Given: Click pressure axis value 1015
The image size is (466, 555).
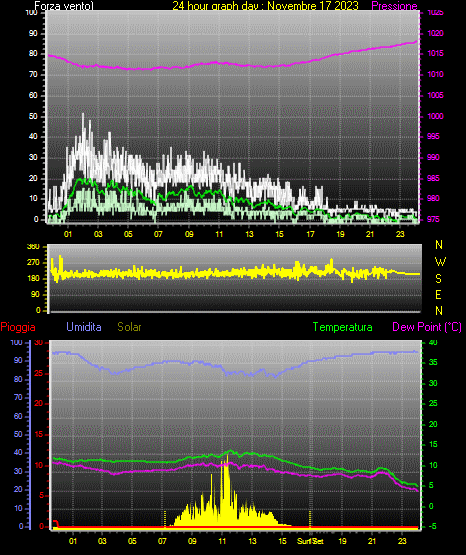Looking at the screenshot, I should click(435, 53).
